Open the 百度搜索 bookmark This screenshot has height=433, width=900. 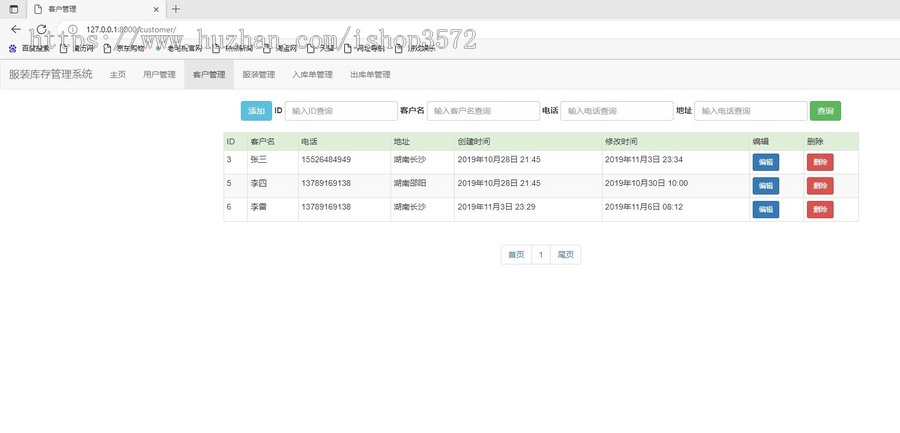tap(29, 49)
